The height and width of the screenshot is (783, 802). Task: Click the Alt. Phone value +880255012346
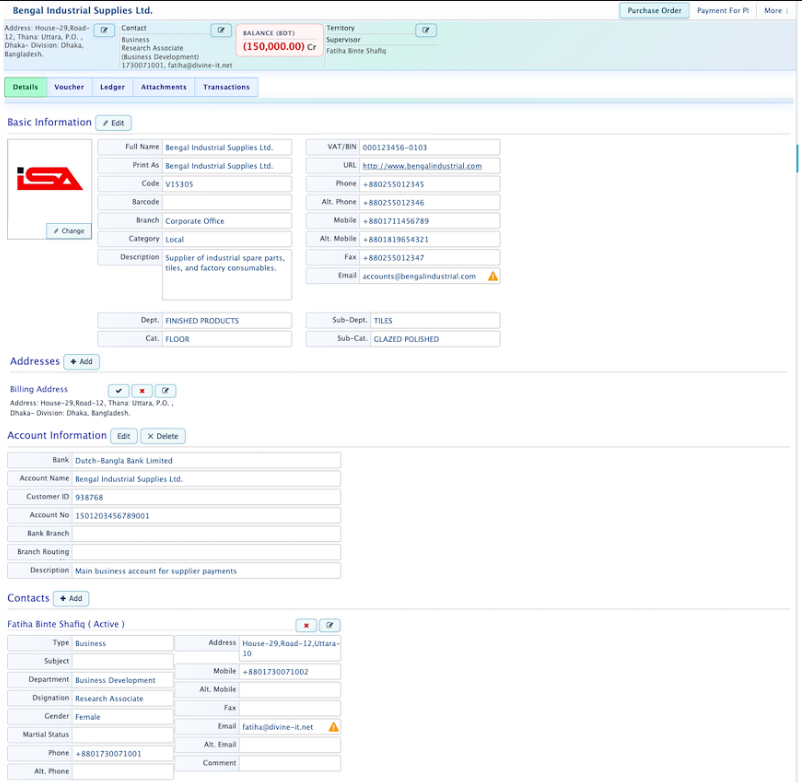pyautogui.click(x=430, y=203)
